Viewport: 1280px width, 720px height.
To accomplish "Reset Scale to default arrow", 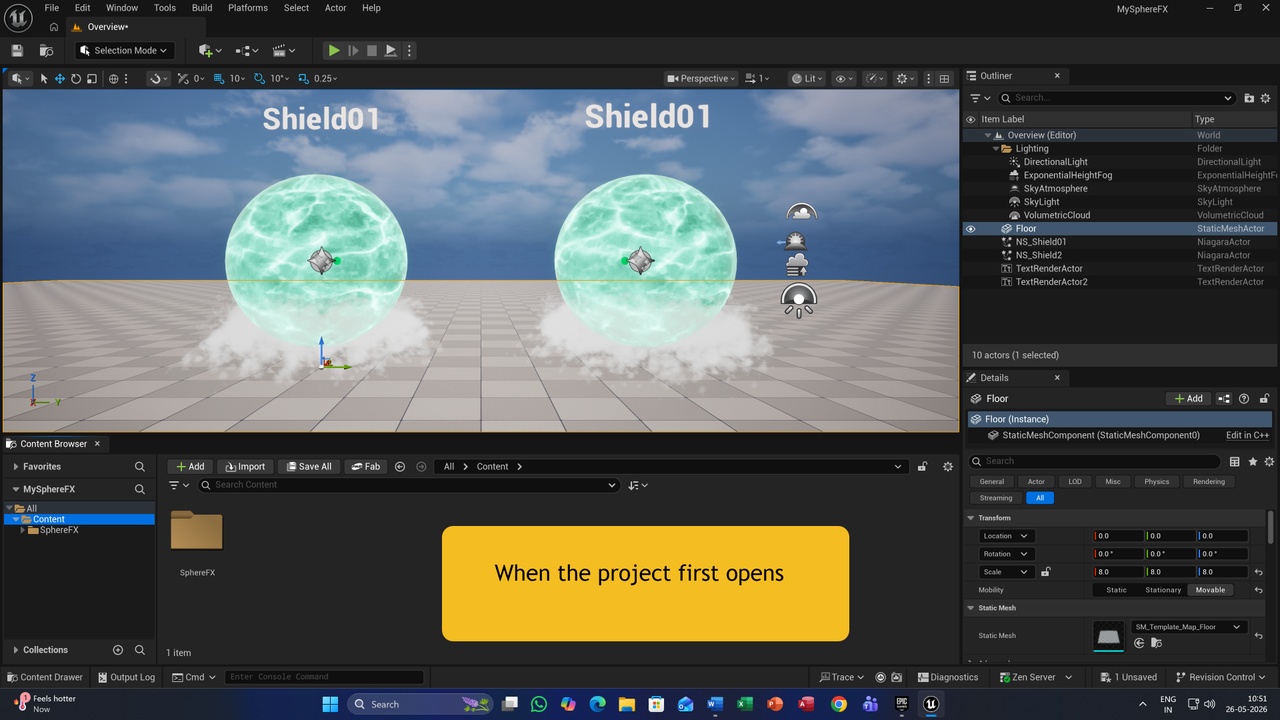I will pyautogui.click(x=1258, y=572).
